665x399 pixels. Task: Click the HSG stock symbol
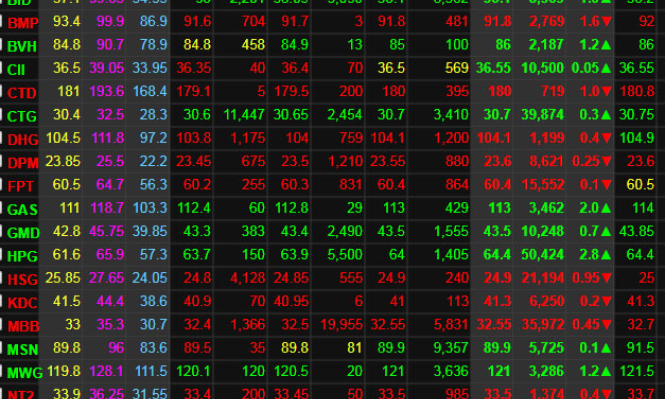[x=22, y=279]
